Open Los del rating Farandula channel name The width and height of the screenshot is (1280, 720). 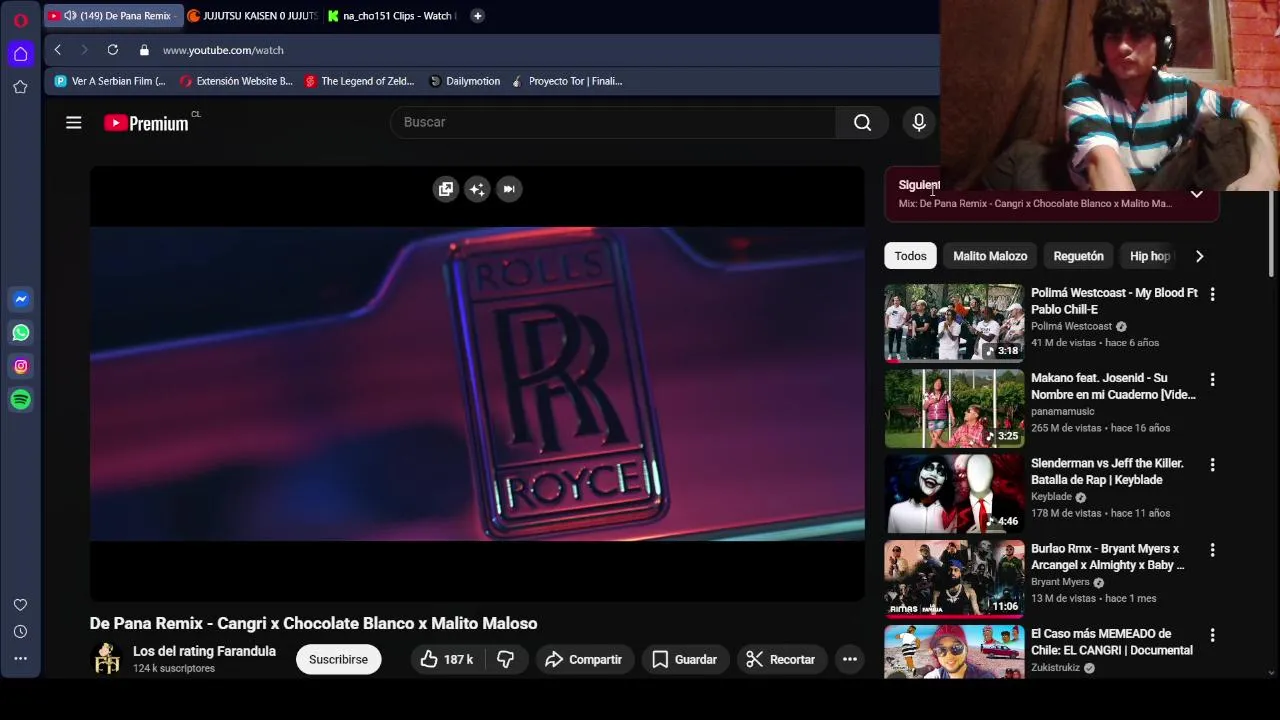[204, 651]
